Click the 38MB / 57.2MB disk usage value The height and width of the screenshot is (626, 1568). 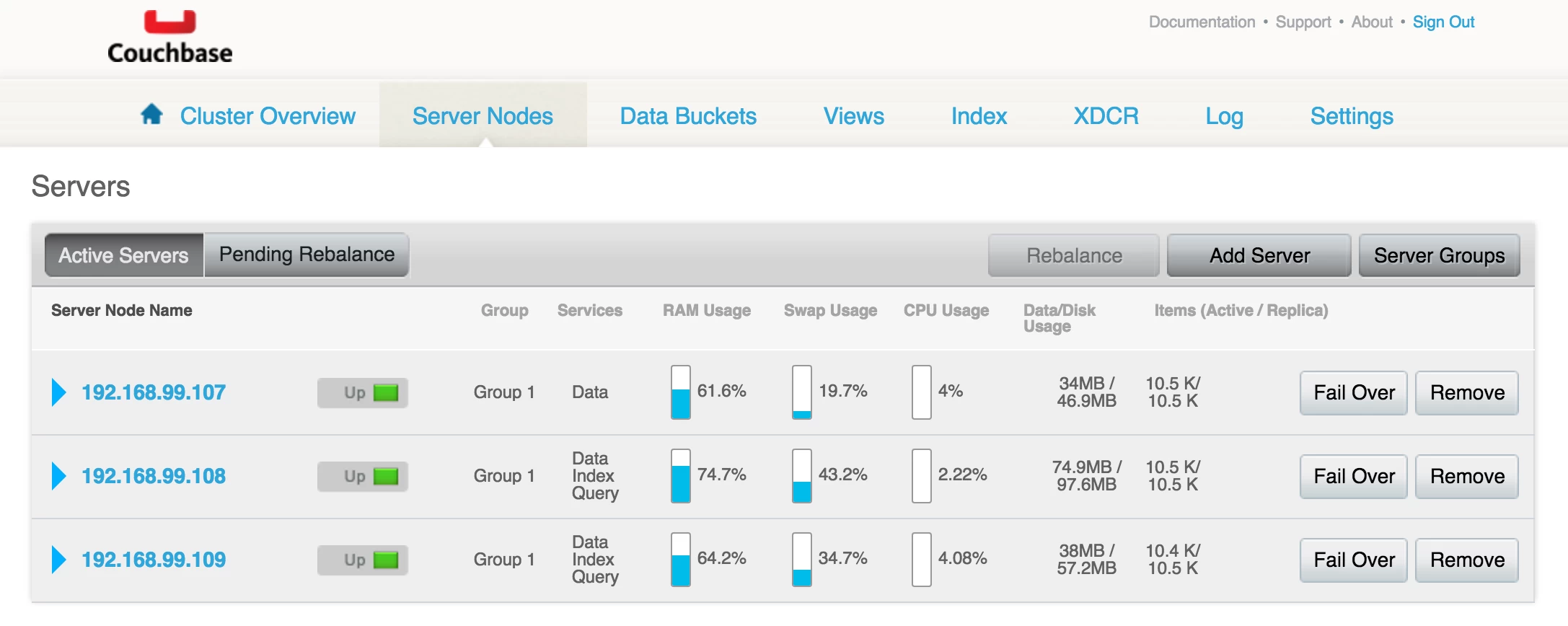click(1086, 560)
